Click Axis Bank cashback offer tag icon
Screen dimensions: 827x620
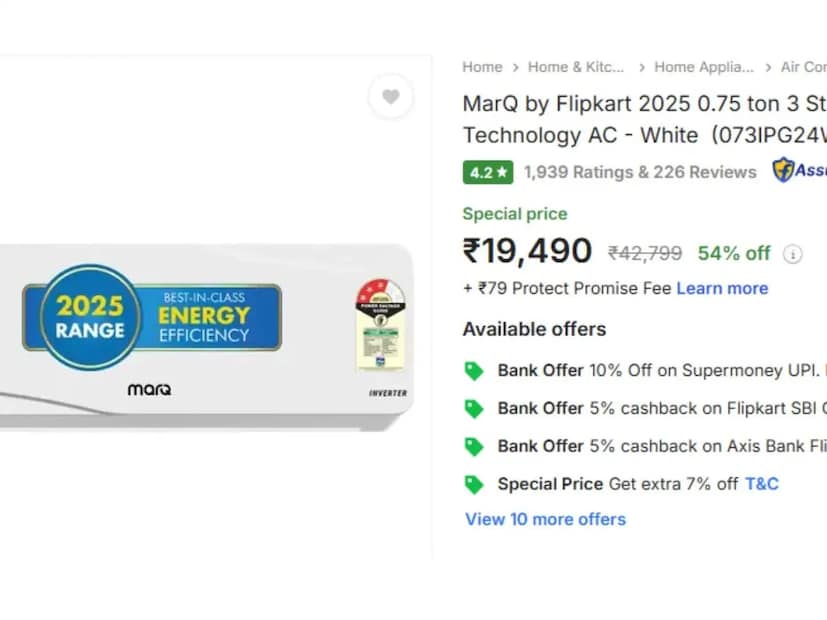(474, 446)
